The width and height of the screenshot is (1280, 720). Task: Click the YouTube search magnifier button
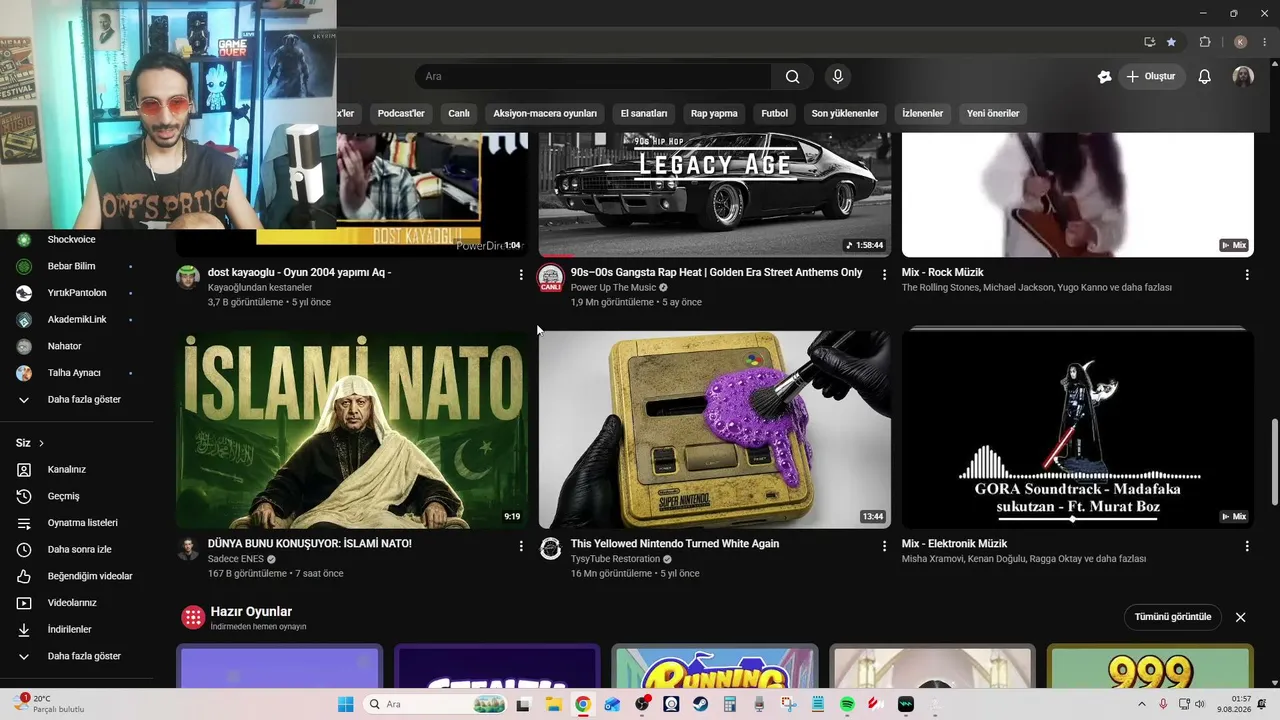tap(792, 77)
